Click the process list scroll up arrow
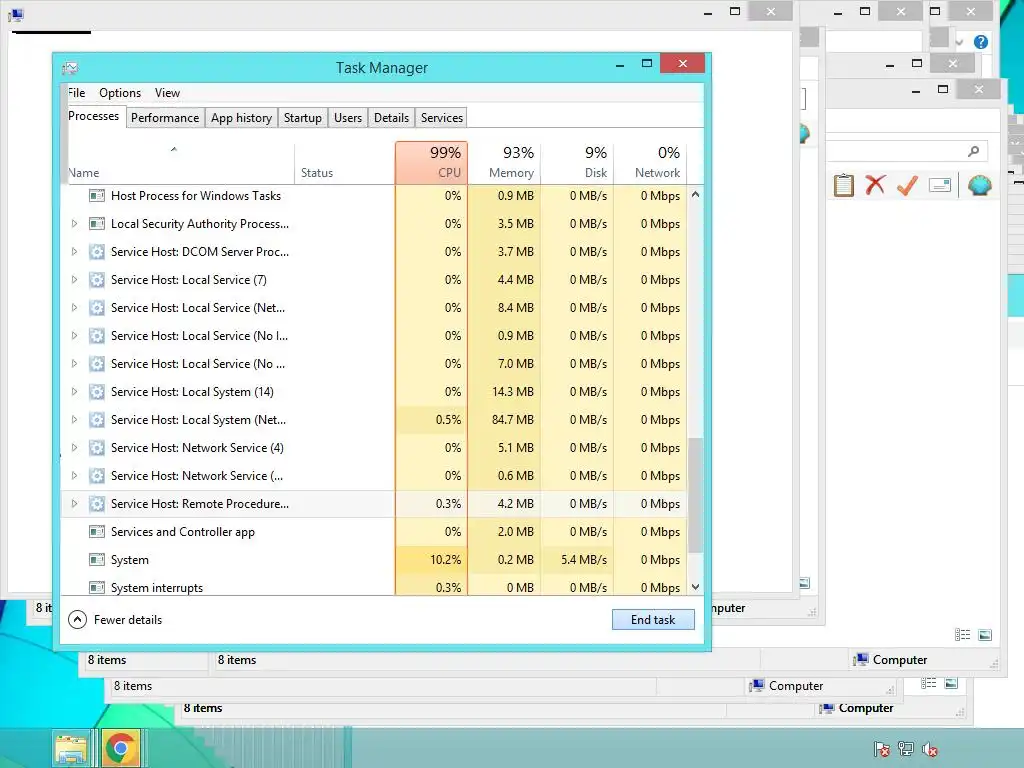 tap(696, 195)
